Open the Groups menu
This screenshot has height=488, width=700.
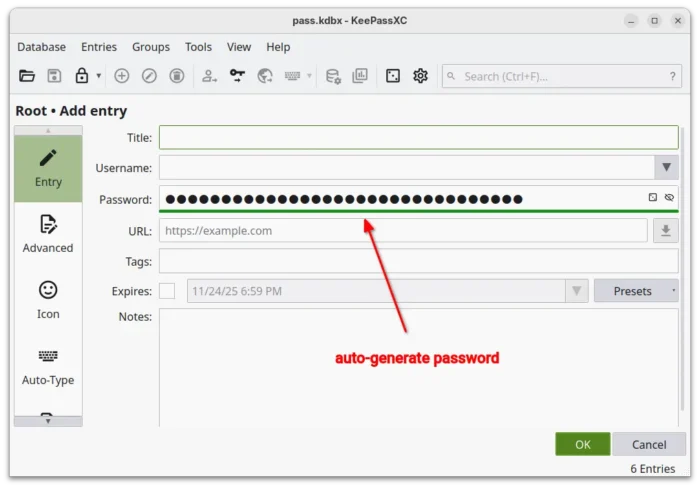coord(151,47)
